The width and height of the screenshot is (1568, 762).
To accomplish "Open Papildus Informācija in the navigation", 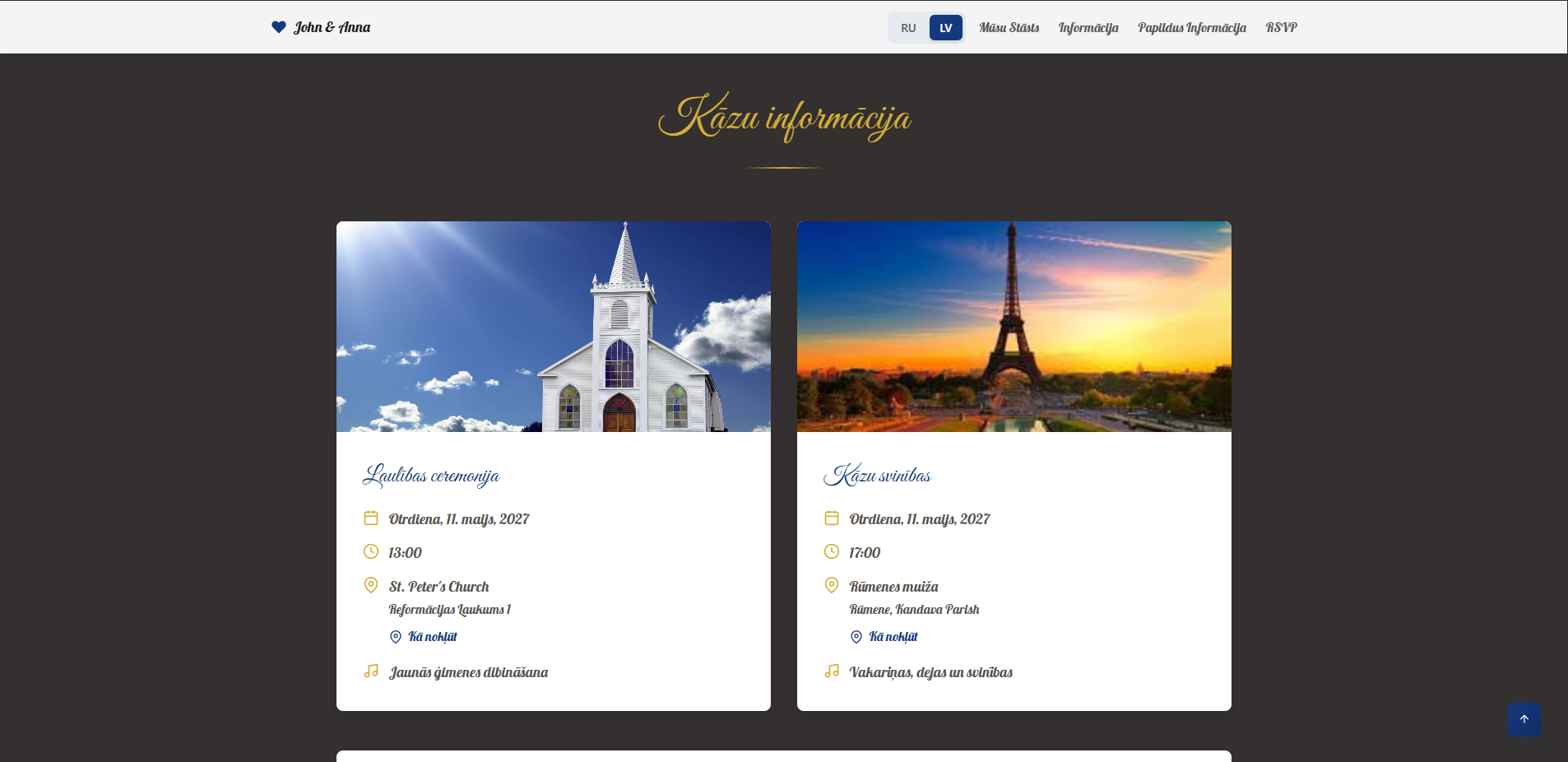I will (x=1191, y=28).
